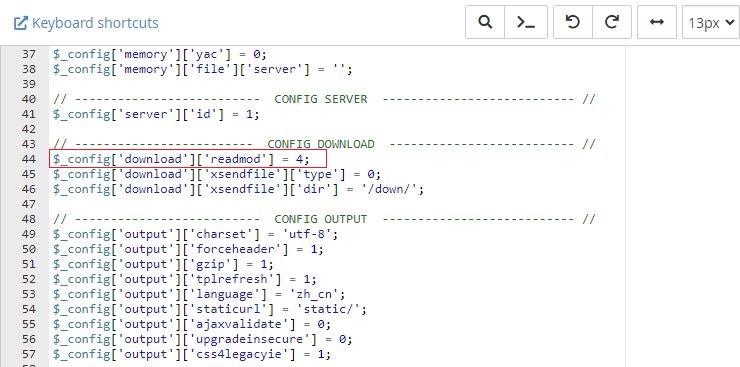Click the output gzip line

(x=163, y=264)
